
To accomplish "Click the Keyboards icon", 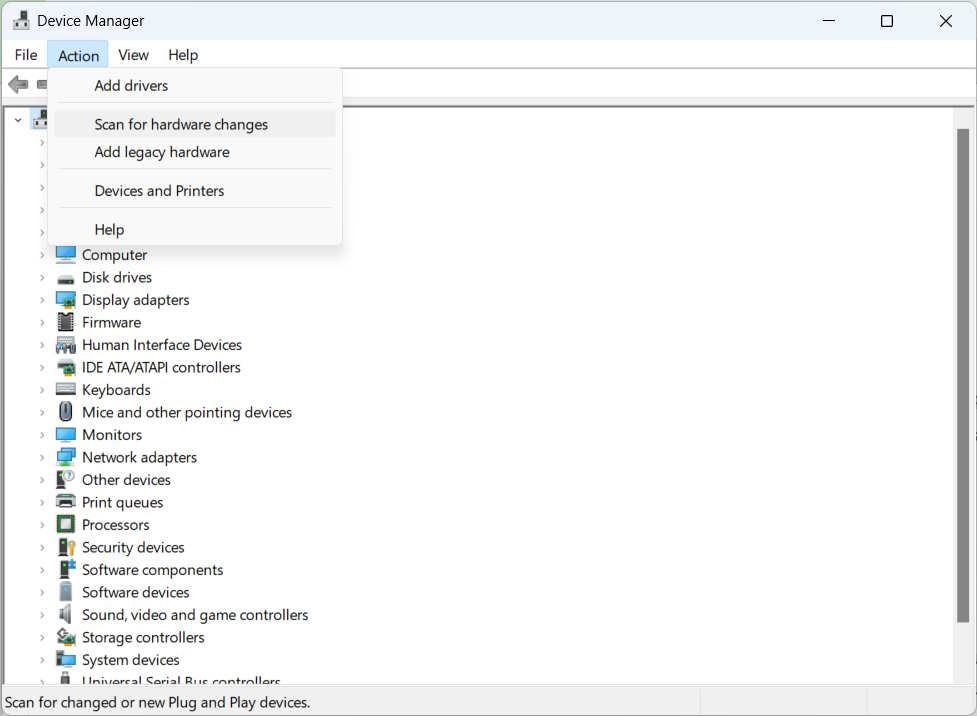I will click(65, 389).
